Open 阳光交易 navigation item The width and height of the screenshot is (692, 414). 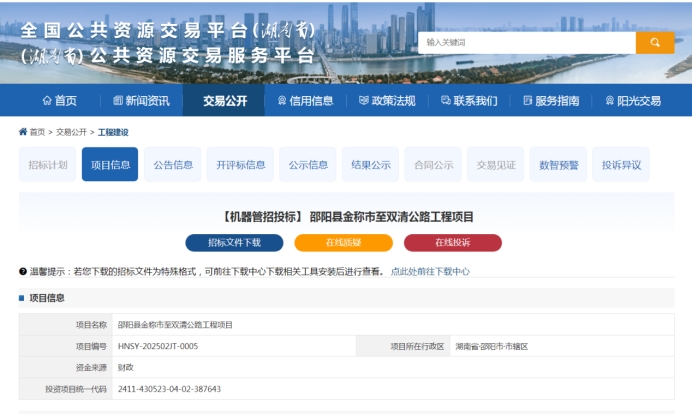click(x=633, y=101)
